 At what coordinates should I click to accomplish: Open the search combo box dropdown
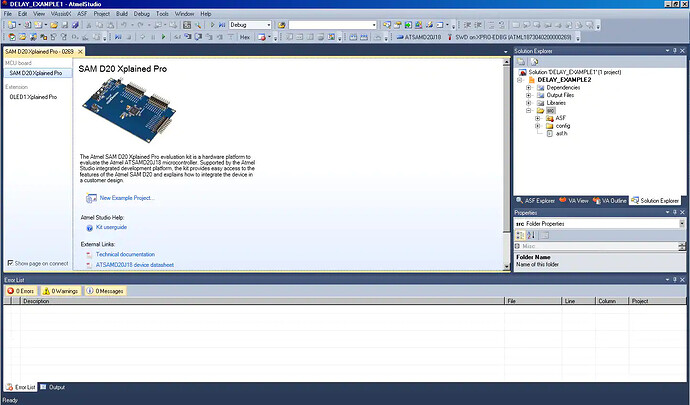pyautogui.click(x=374, y=25)
